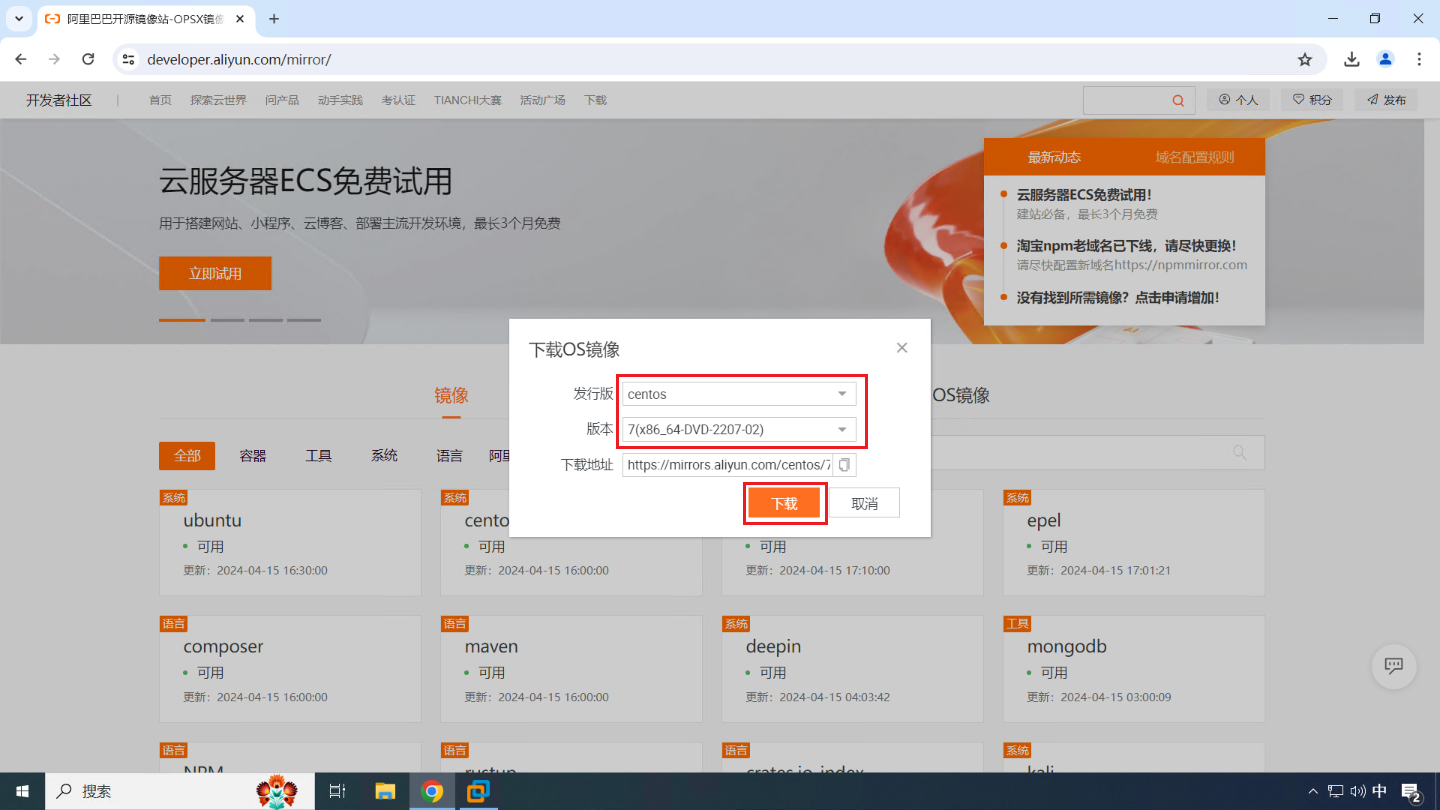1440x810 pixels.
Task: Select the 工具 filter
Action: (x=318, y=455)
